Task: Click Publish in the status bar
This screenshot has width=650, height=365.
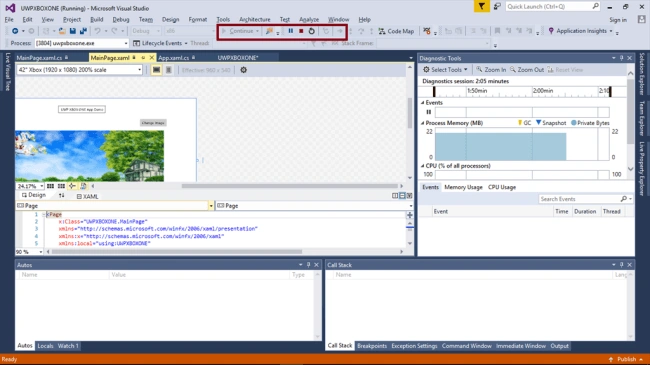Action: (626, 359)
